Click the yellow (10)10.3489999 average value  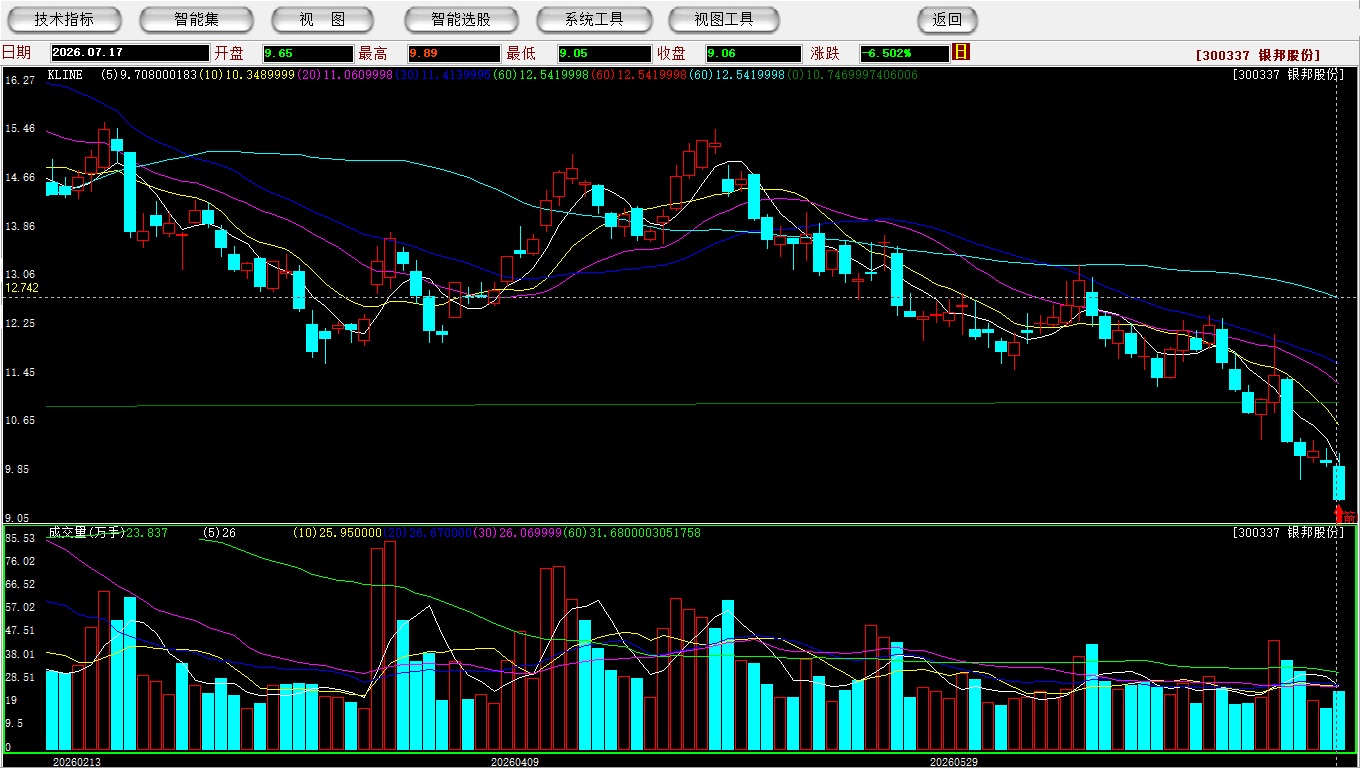click(x=247, y=75)
